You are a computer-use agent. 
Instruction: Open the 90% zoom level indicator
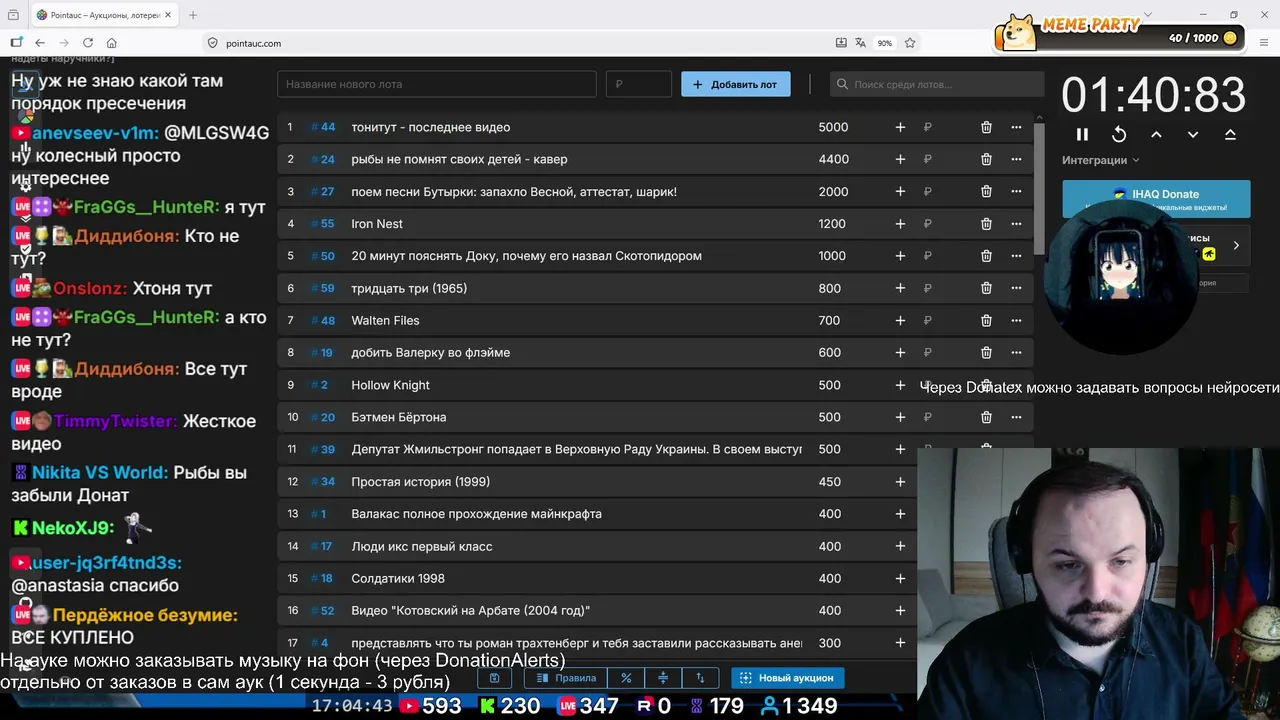884,43
